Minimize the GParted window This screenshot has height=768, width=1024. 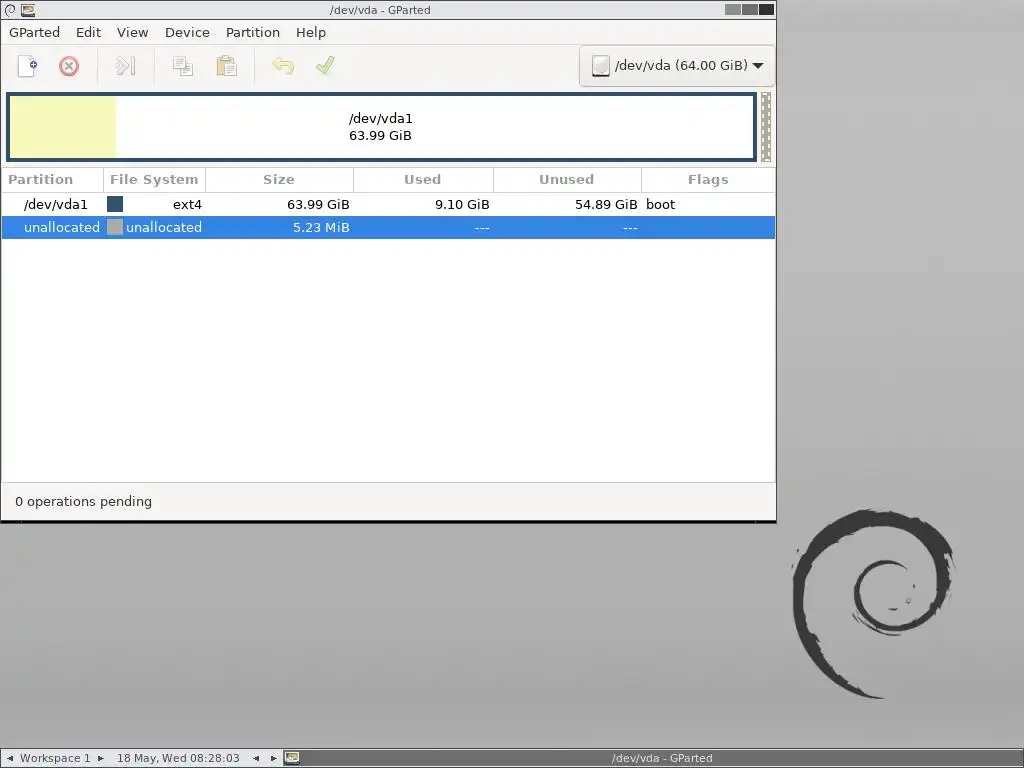coord(733,9)
